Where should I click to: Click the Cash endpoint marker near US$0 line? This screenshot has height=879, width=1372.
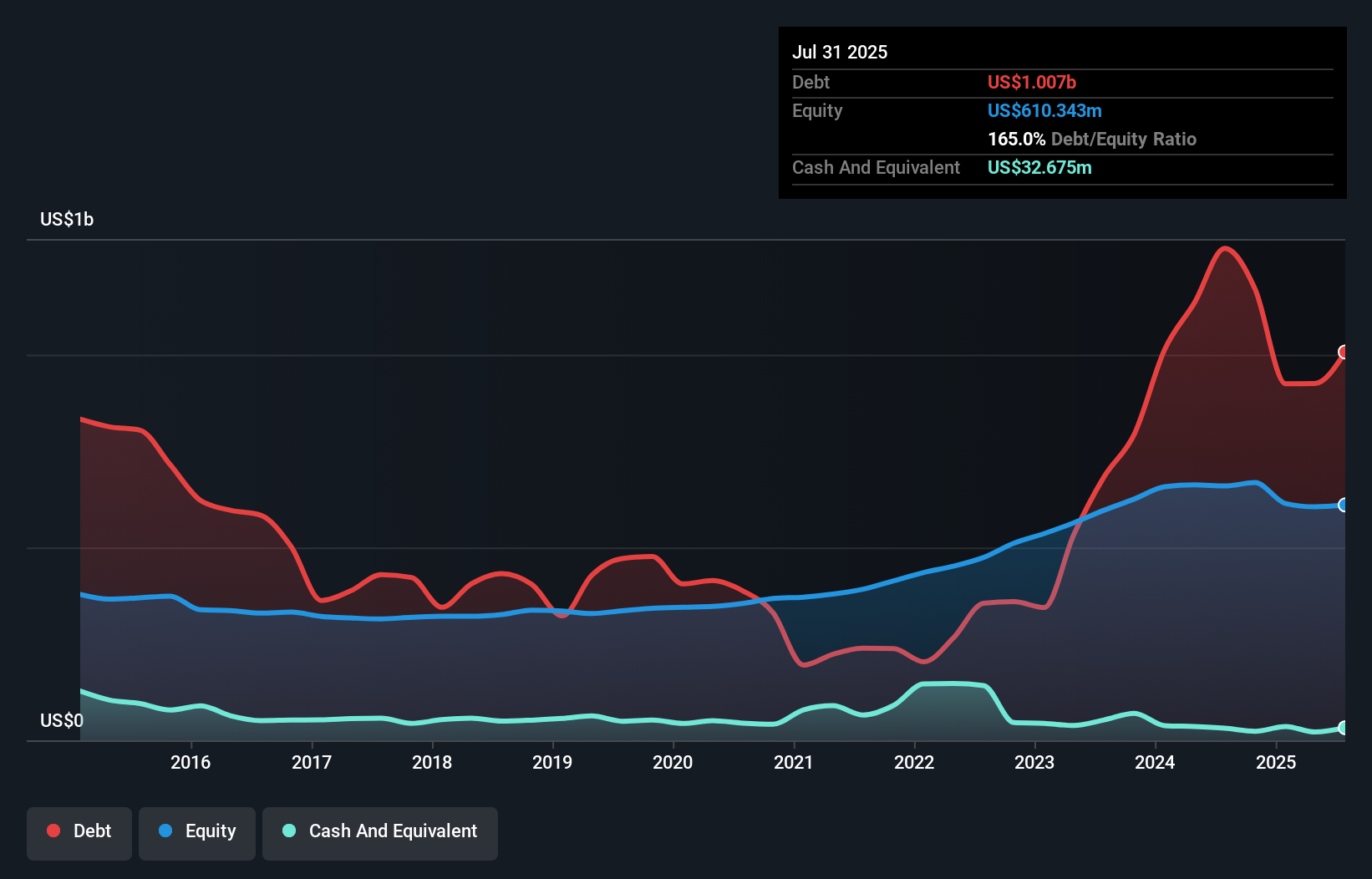(1343, 729)
